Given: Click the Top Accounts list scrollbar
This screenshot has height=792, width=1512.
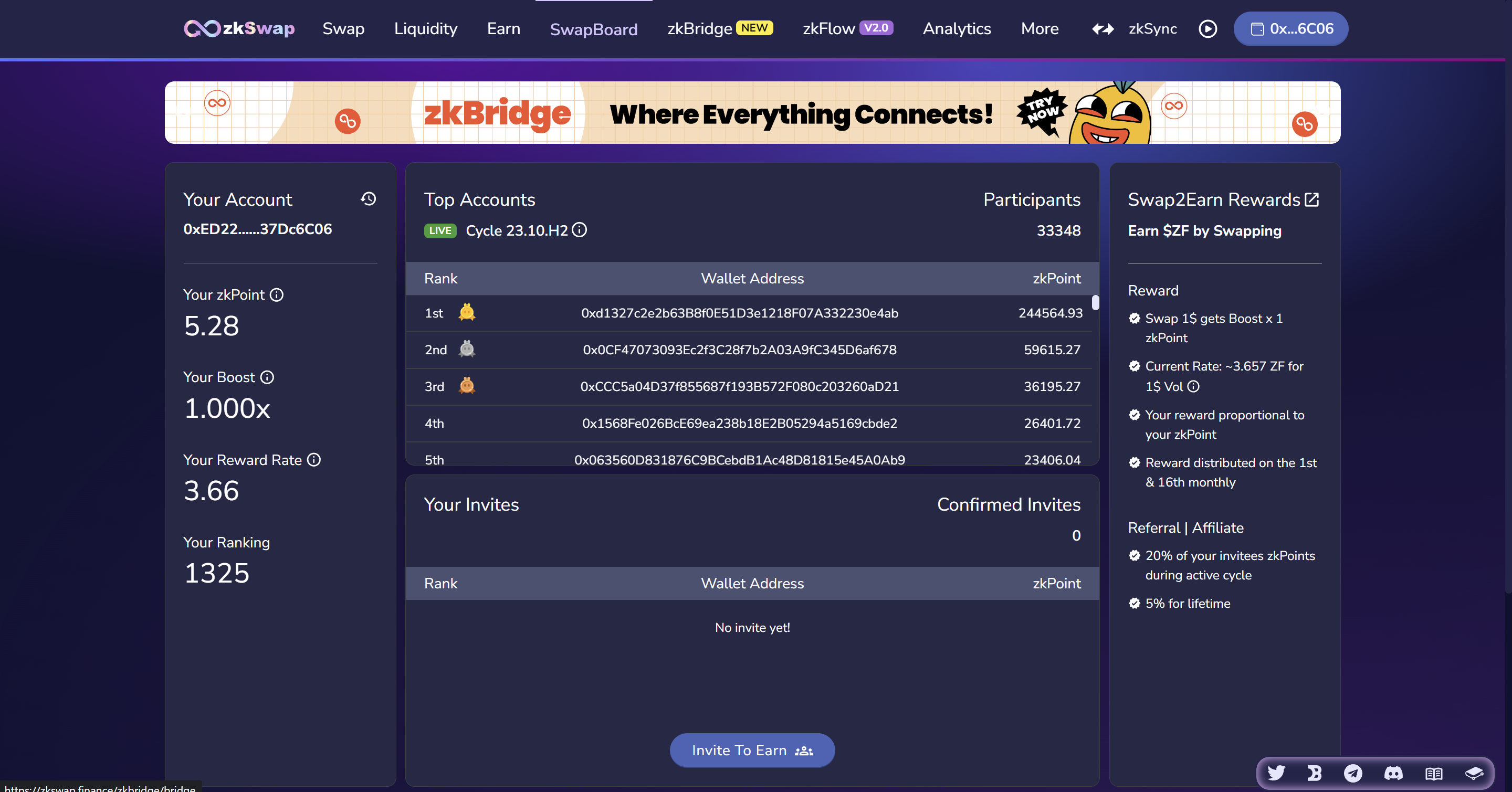Looking at the screenshot, I should tap(1095, 303).
